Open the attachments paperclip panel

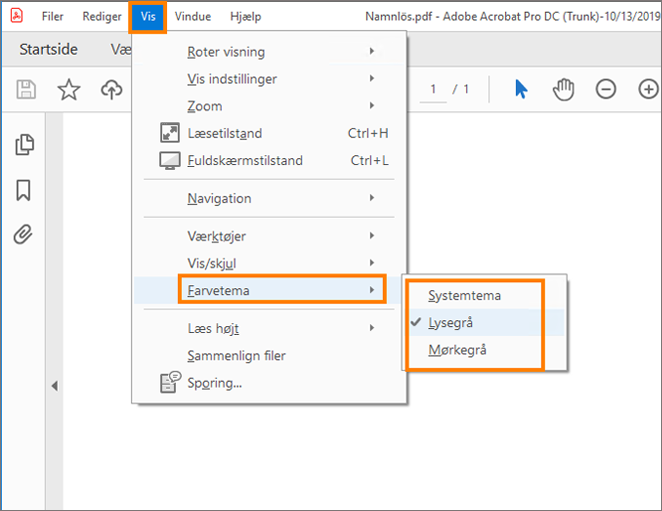[24, 235]
